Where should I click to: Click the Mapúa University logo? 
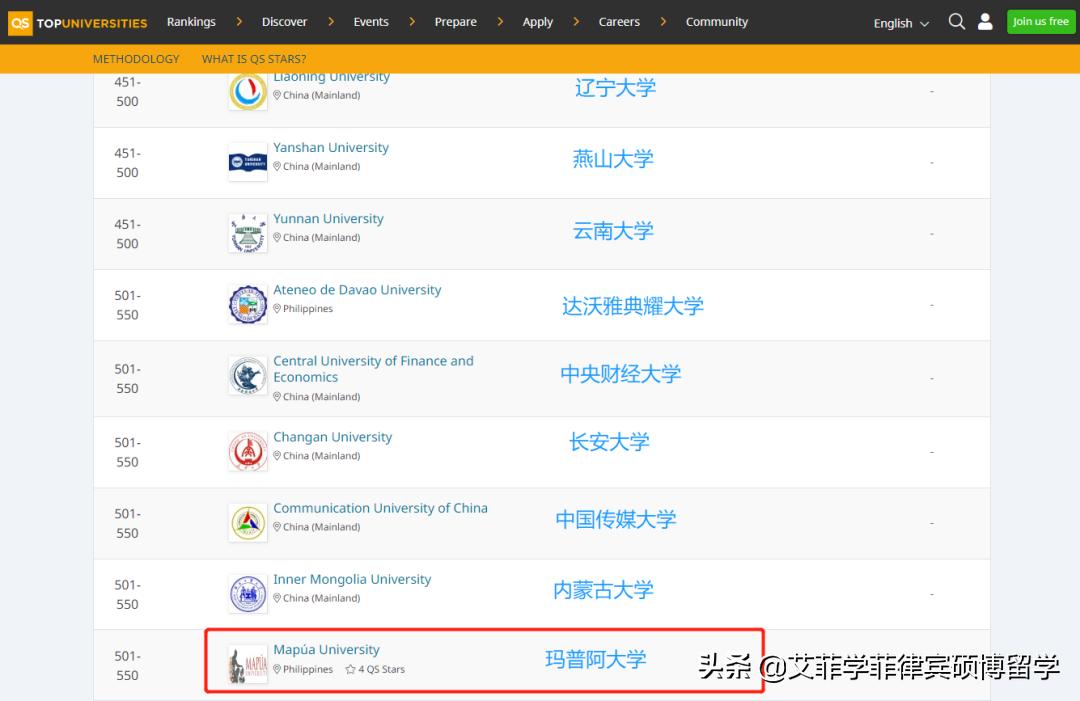[247, 660]
